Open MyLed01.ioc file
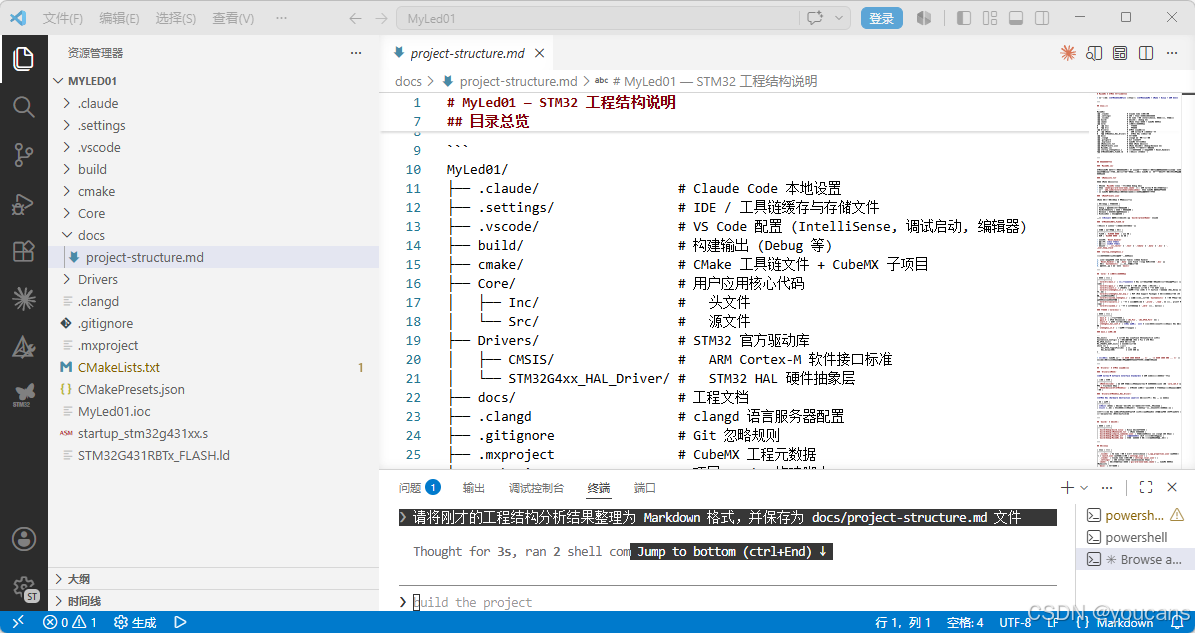Image resolution: width=1195 pixels, height=633 pixels. 213,411
